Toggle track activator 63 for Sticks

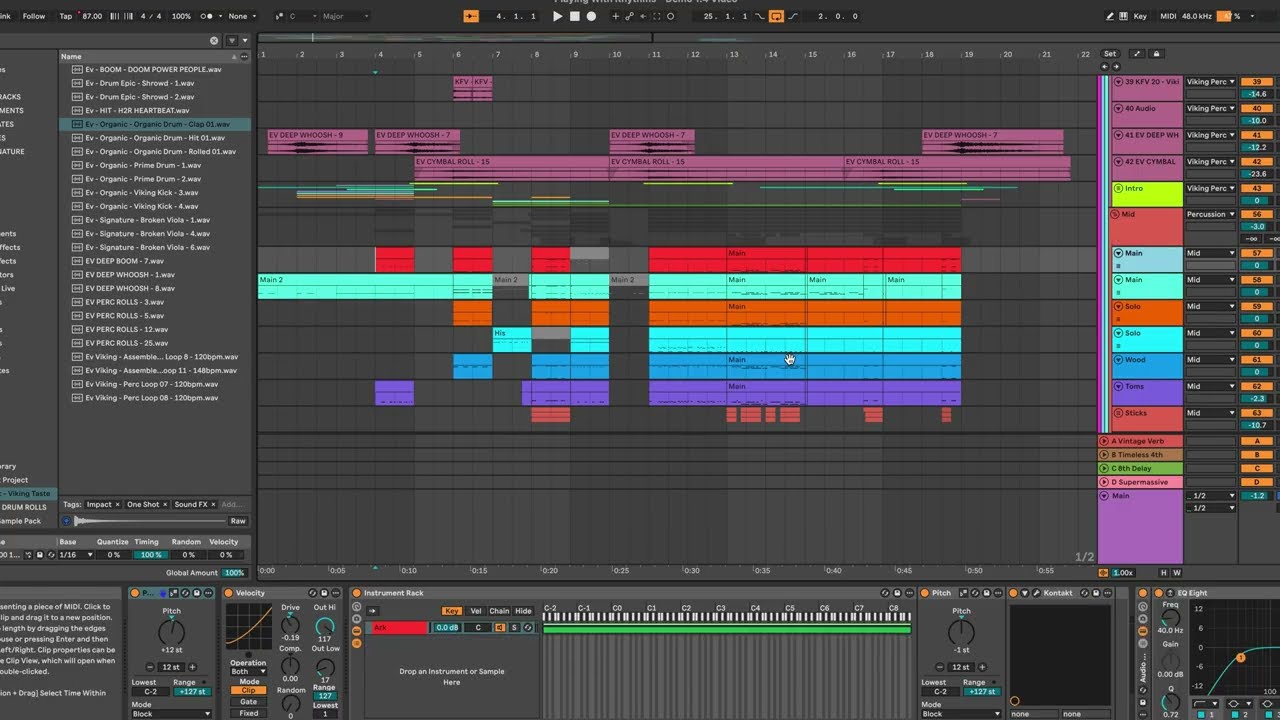(1256, 413)
